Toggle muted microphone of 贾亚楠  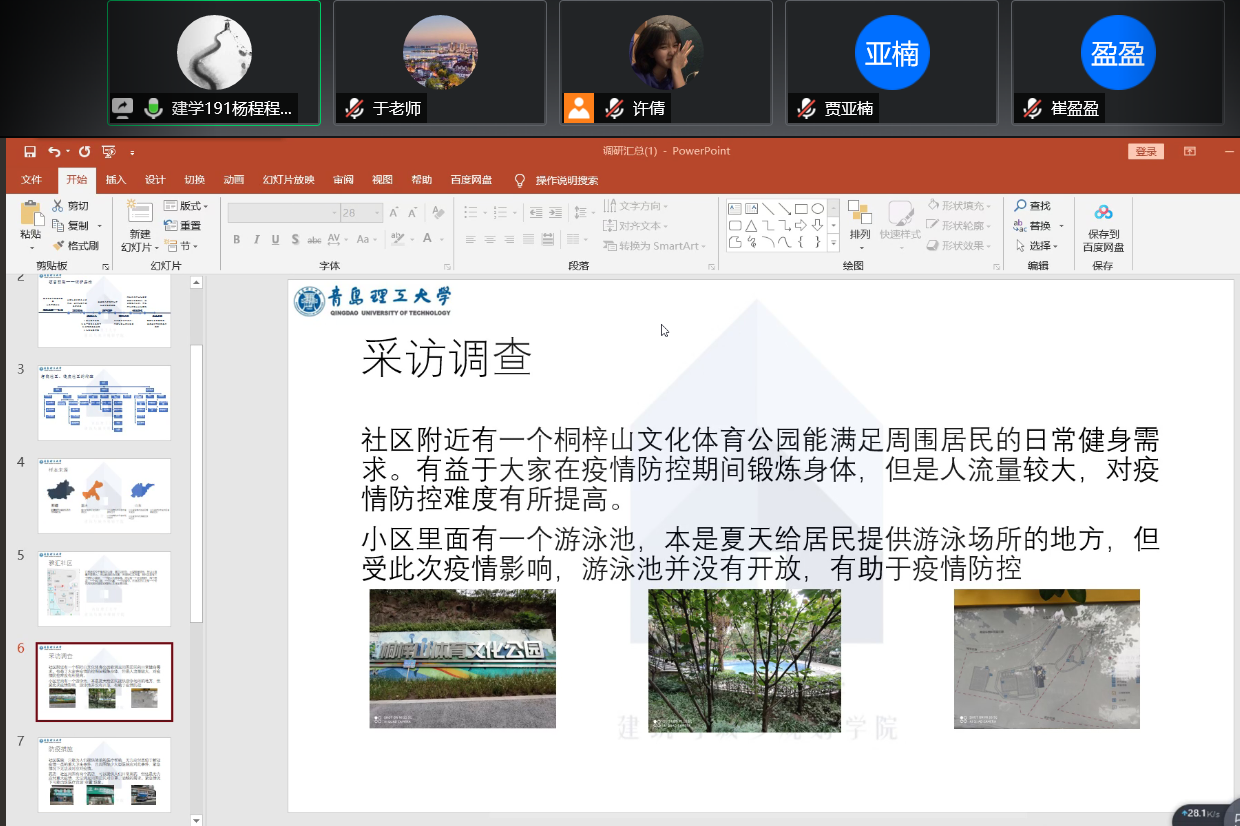click(806, 108)
